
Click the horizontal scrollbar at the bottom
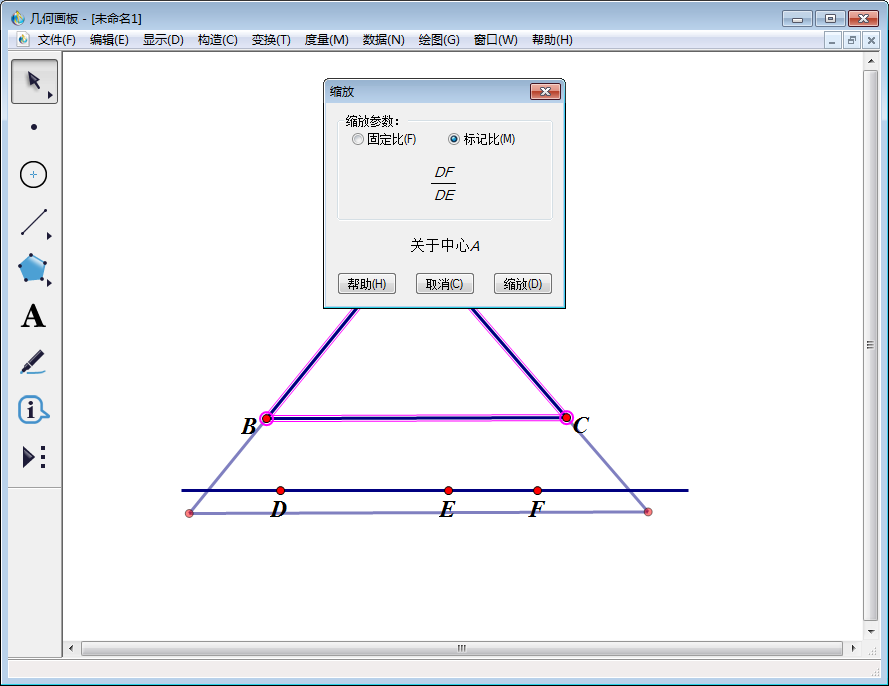(x=461, y=648)
